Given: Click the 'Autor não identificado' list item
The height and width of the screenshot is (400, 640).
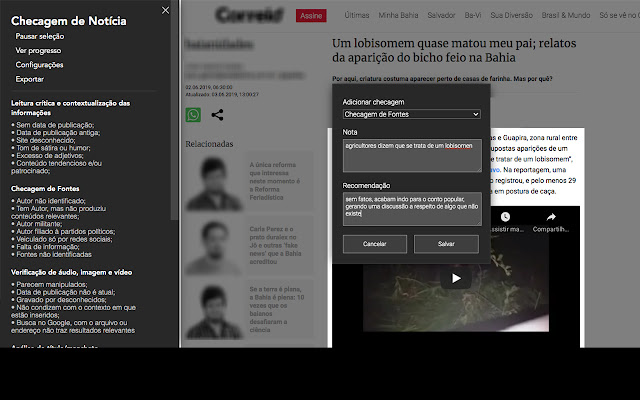Looking at the screenshot, I should [x=48, y=201].
